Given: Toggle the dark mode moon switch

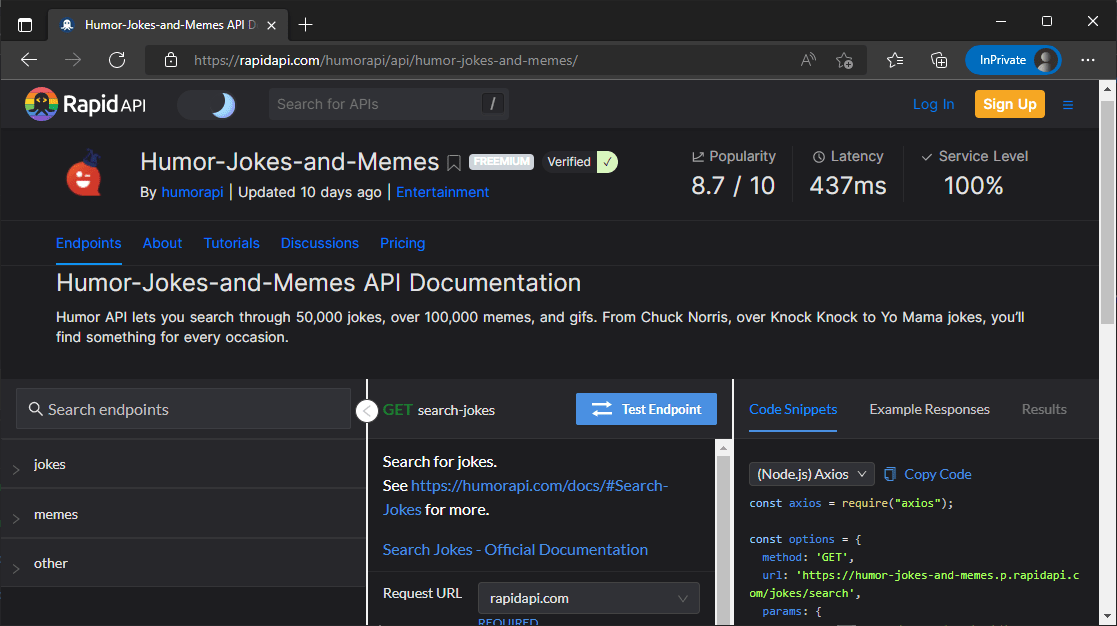Looking at the screenshot, I should (207, 105).
